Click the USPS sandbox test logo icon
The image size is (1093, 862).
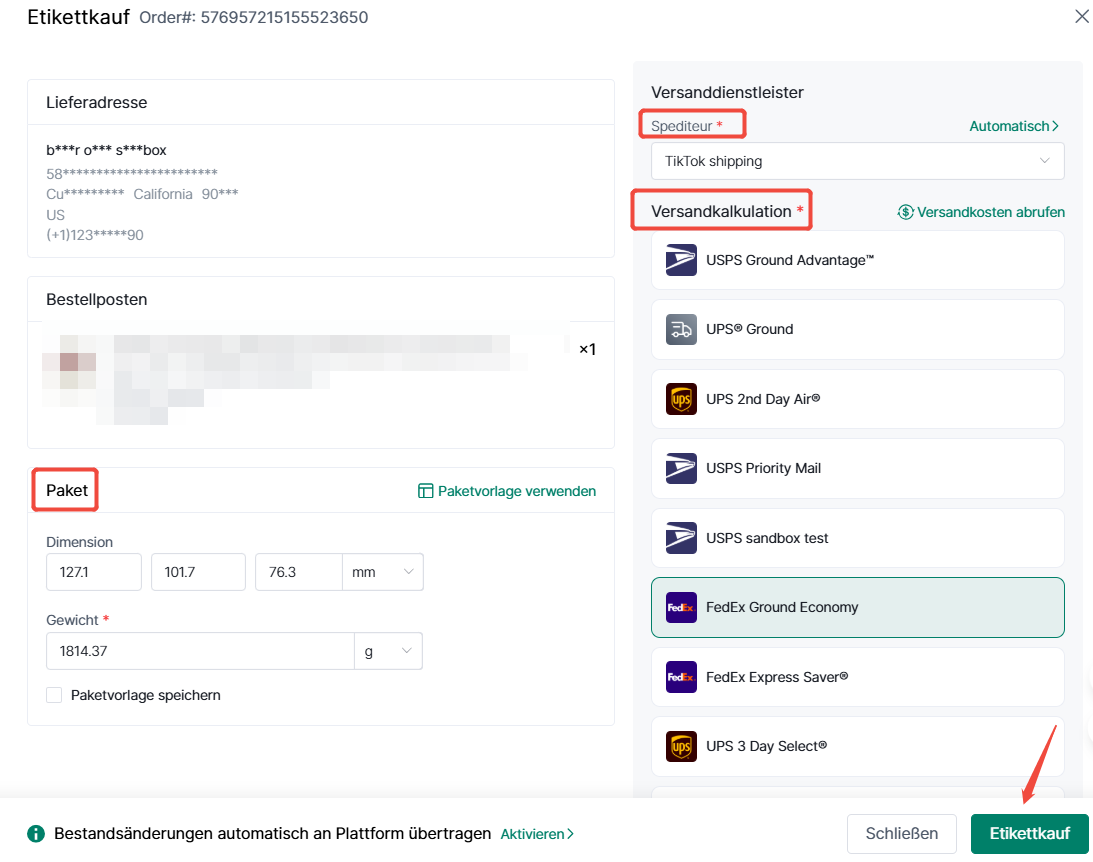coord(681,538)
